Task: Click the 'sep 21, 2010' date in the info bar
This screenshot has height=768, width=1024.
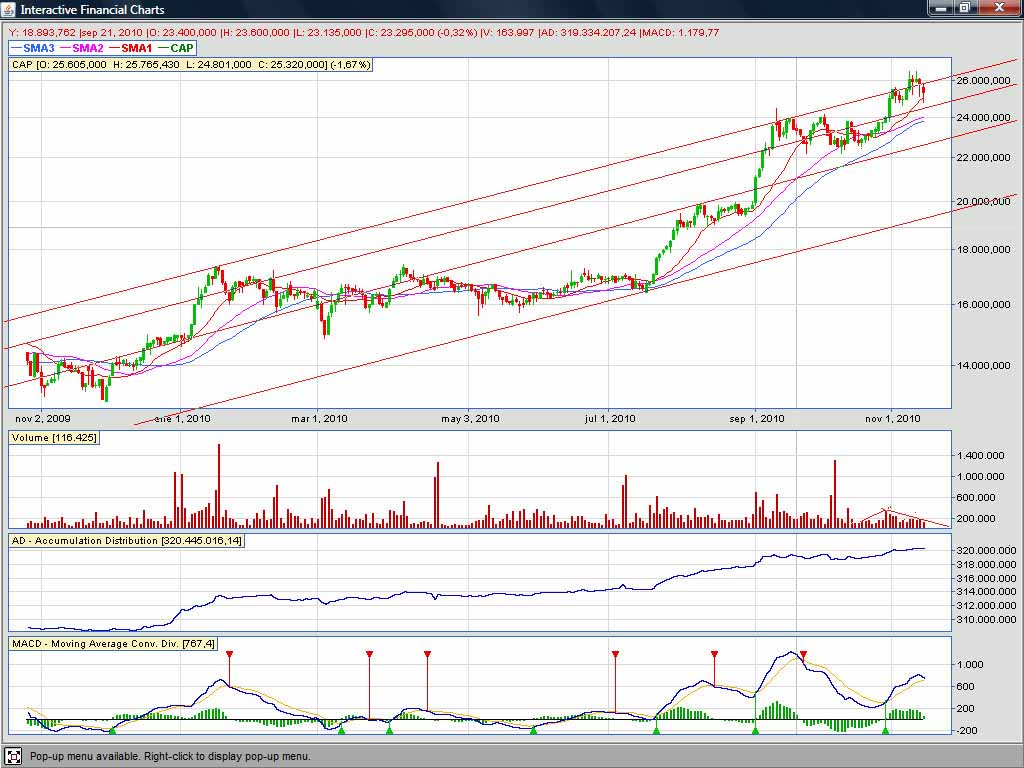Action: pyautogui.click(x=112, y=32)
